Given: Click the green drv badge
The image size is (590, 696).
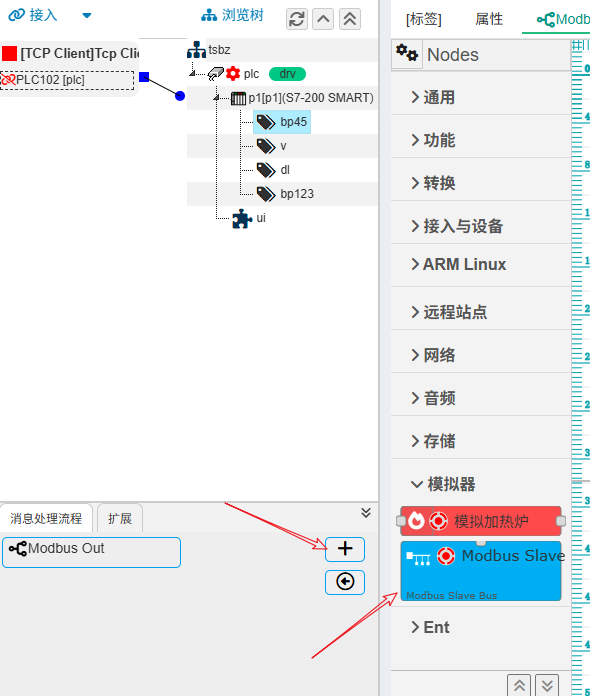Looking at the screenshot, I should pos(287,74).
